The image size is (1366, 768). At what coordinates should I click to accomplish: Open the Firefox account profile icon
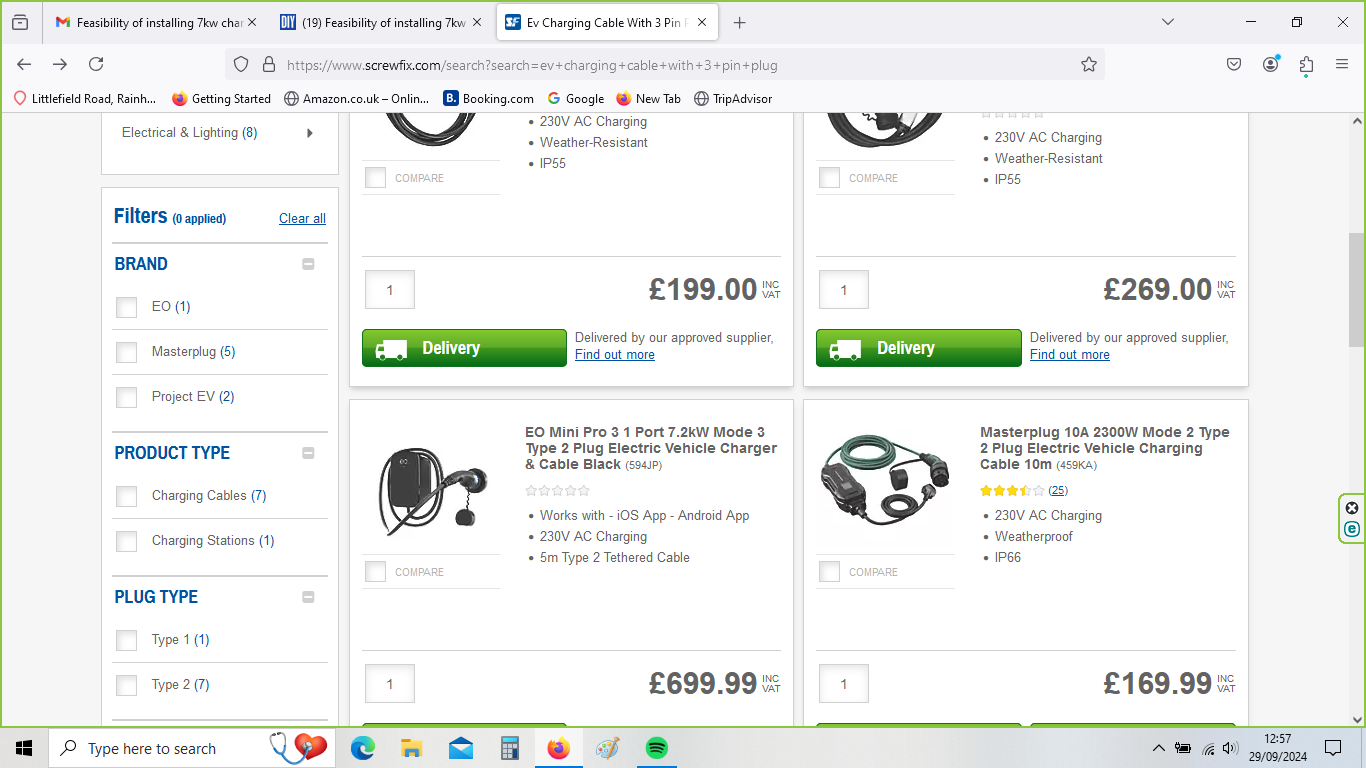coord(1270,64)
